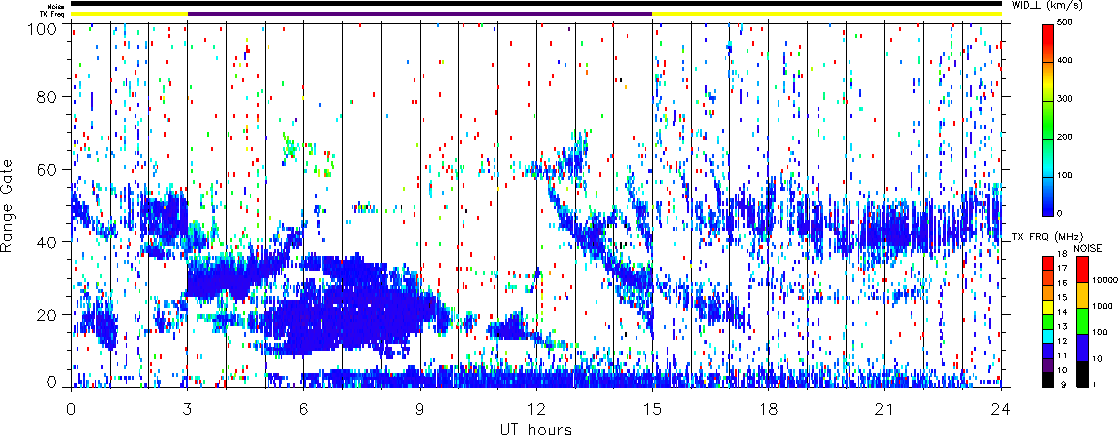
Task: Click the x-axis tick label '21'
Action: [885, 407]
